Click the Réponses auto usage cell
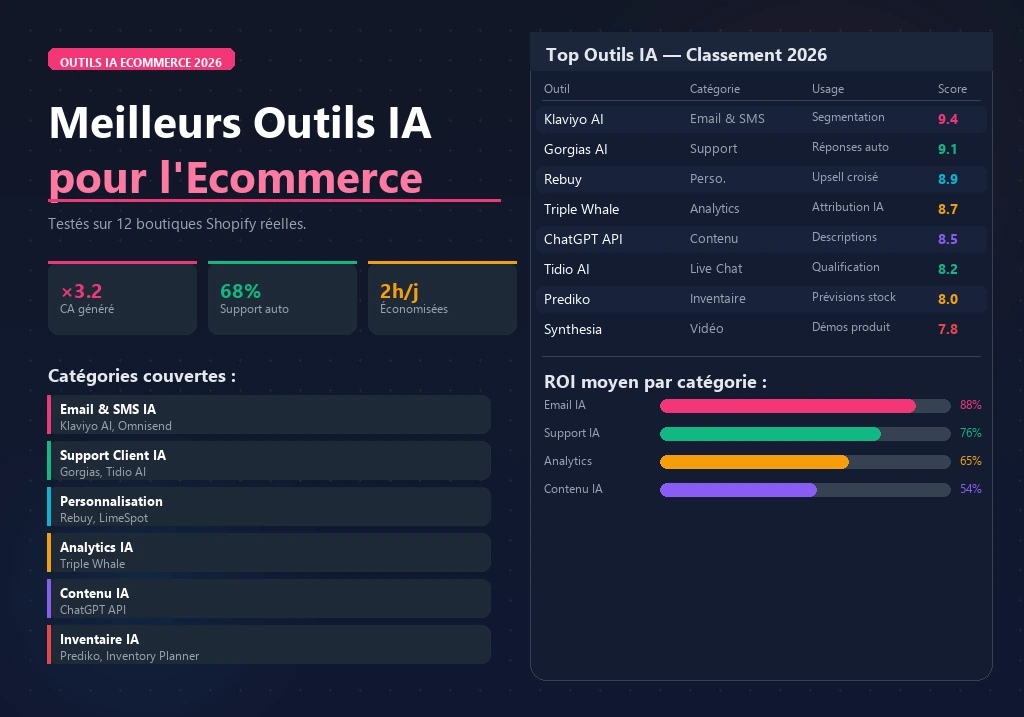The height and width of the screenshot is (717, 1024). pyautogui.click(x=850, y=147)
